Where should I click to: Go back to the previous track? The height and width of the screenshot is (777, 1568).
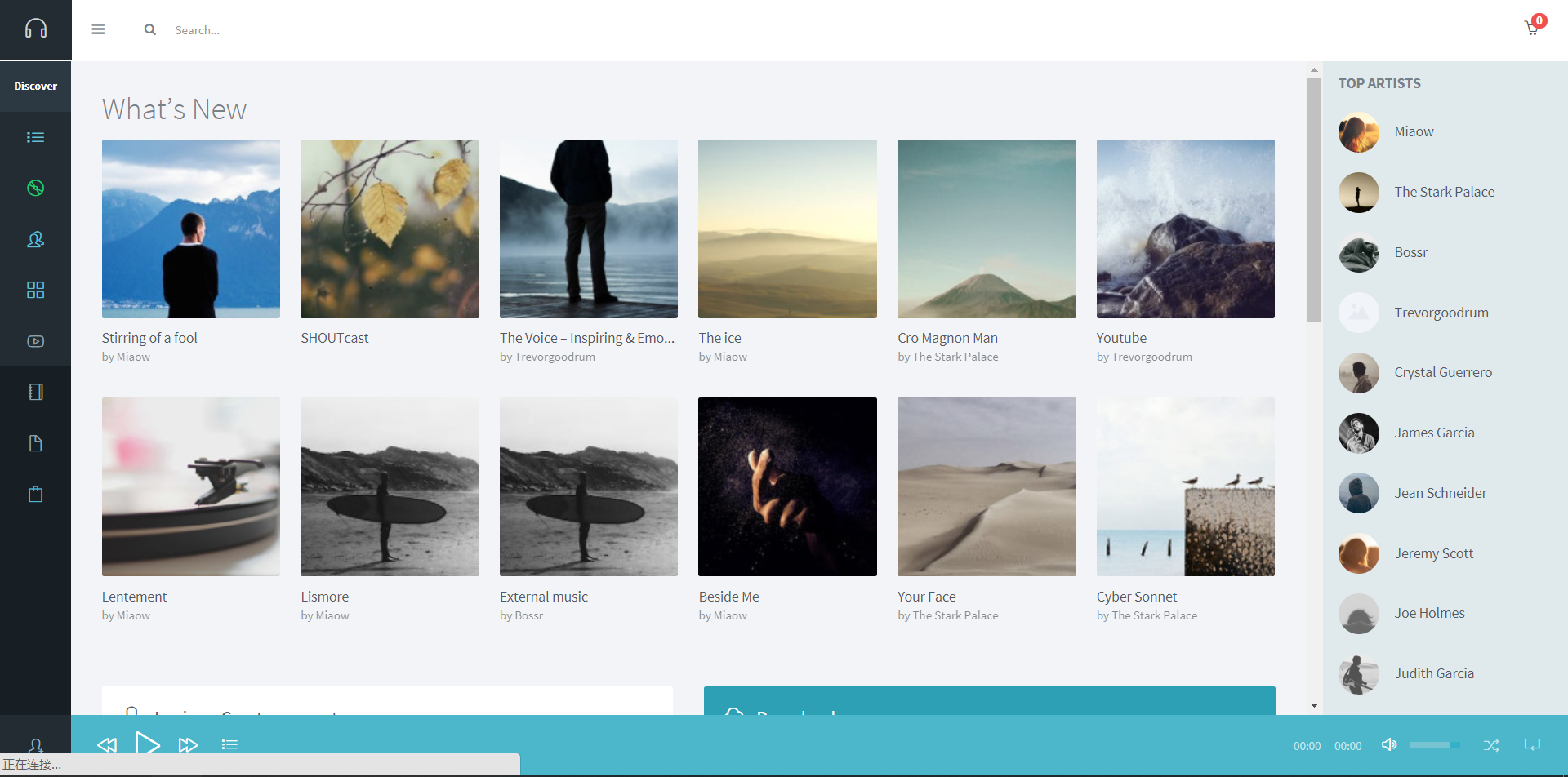click(107, 744)
